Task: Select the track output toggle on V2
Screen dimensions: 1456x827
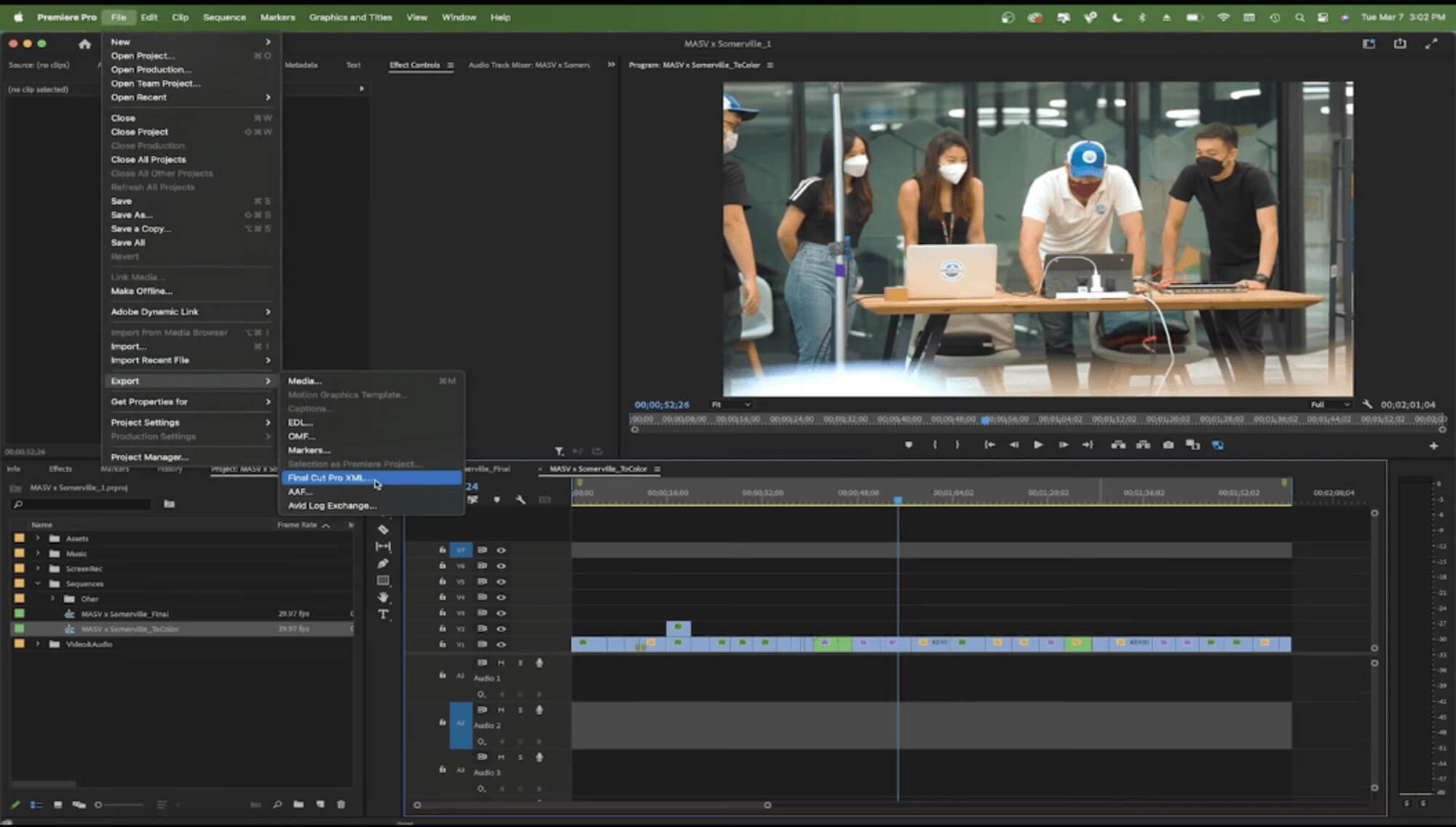Action: click(502, 628)
